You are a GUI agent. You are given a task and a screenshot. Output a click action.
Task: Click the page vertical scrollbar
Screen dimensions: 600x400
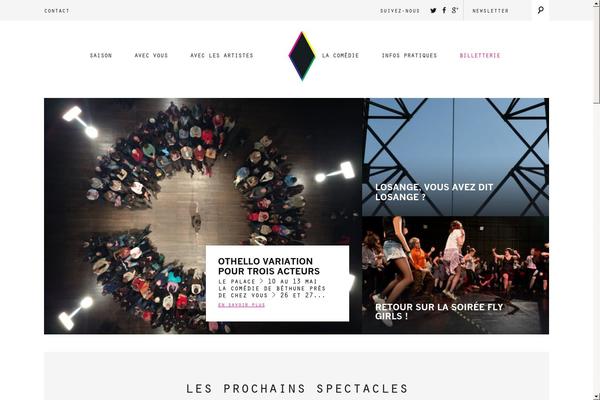pos(597,200)
